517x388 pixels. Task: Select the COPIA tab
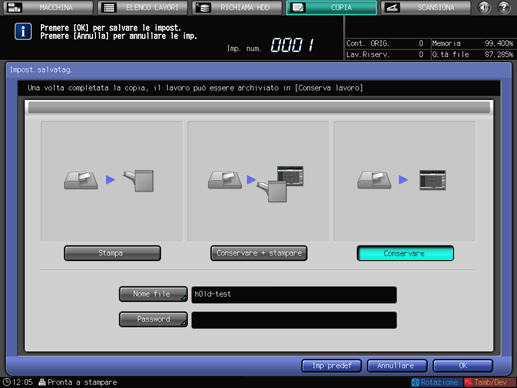pyautogui.click(x=331, y=7)
